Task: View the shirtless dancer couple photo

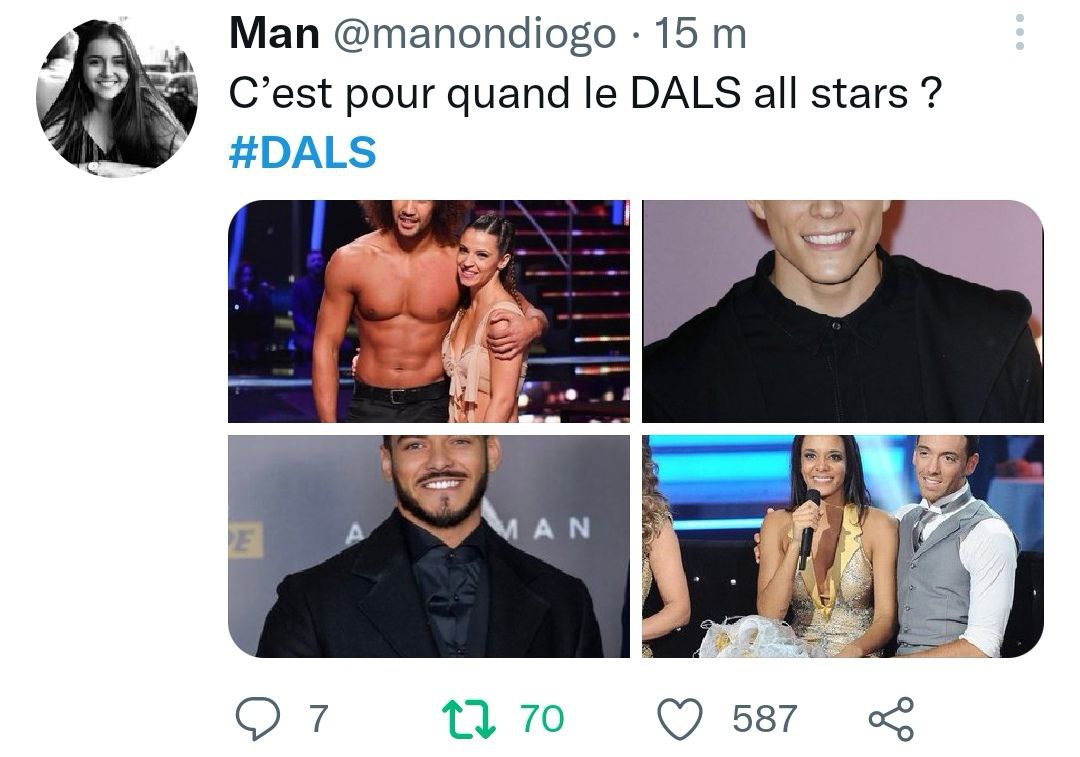Action: coord(428,311)
